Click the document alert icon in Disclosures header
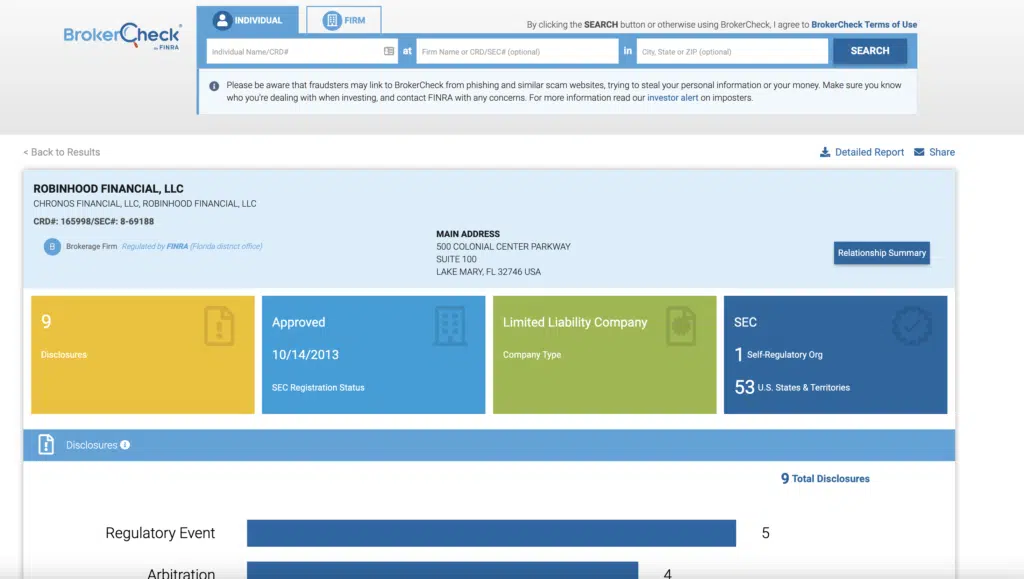This screenshot has height=579, width=1024. pos(46,445)
